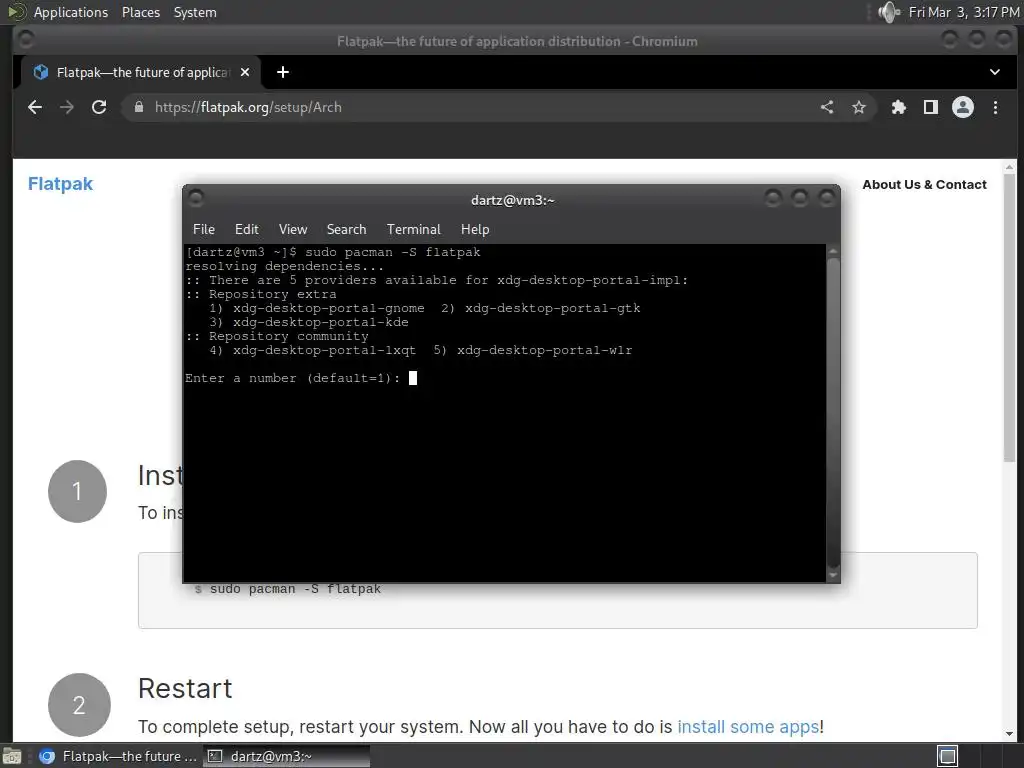Screen dimensions: 1024x768
Task: Close the Flatpak browser tab
Action: (245, 72)
